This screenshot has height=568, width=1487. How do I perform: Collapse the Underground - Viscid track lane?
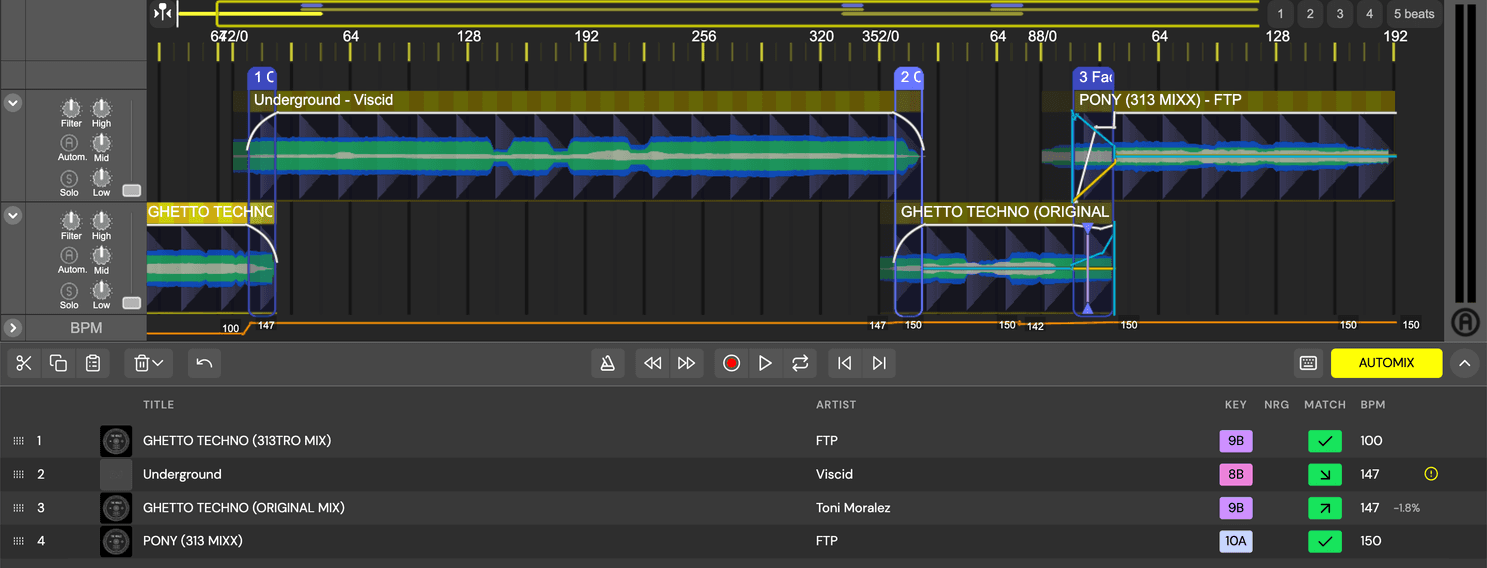click(13, 102)
